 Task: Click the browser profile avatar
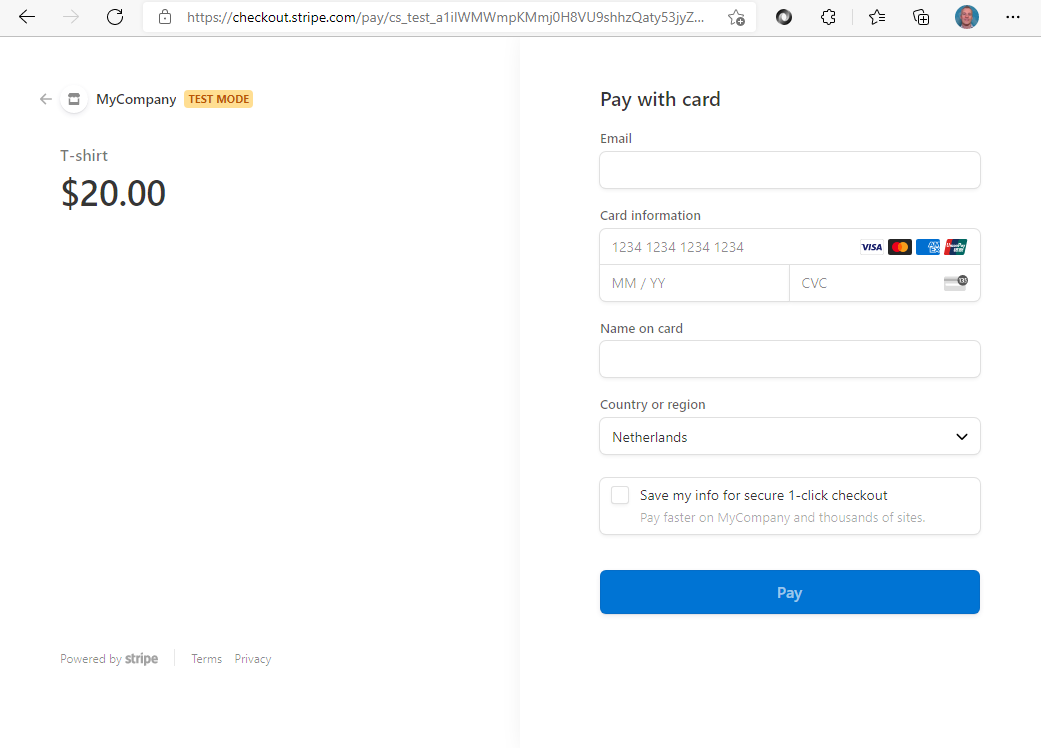(x=966, y=17)
